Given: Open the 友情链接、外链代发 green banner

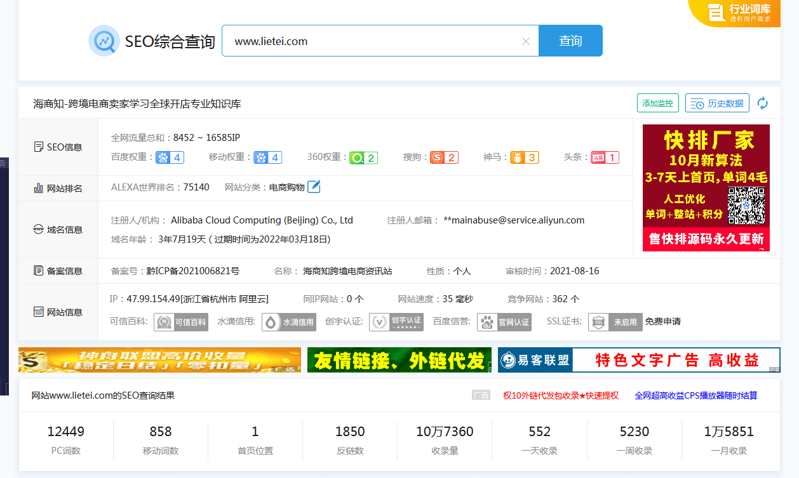Looking at the screenshot, I should [x=399, y=360].
